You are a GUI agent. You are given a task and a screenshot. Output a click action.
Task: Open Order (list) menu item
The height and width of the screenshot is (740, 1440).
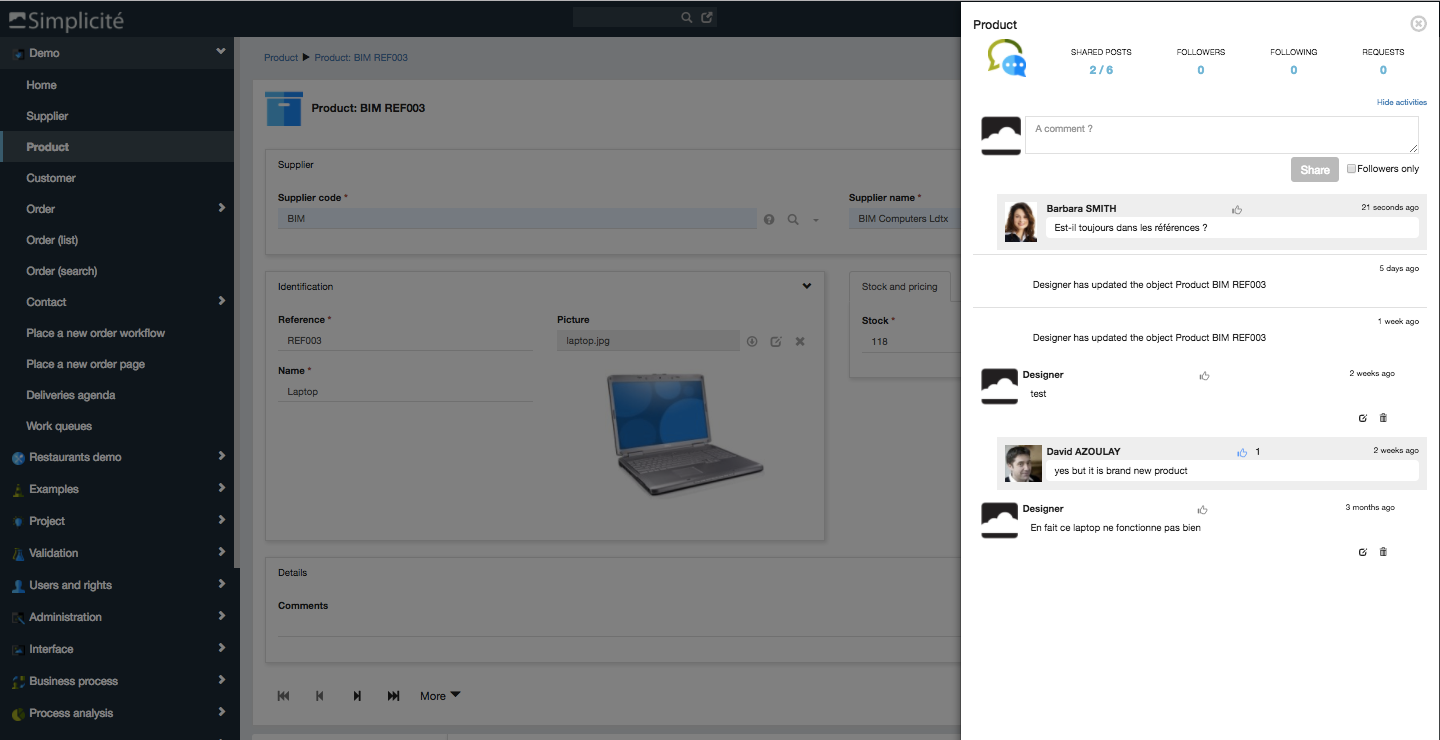click(52, 240)
